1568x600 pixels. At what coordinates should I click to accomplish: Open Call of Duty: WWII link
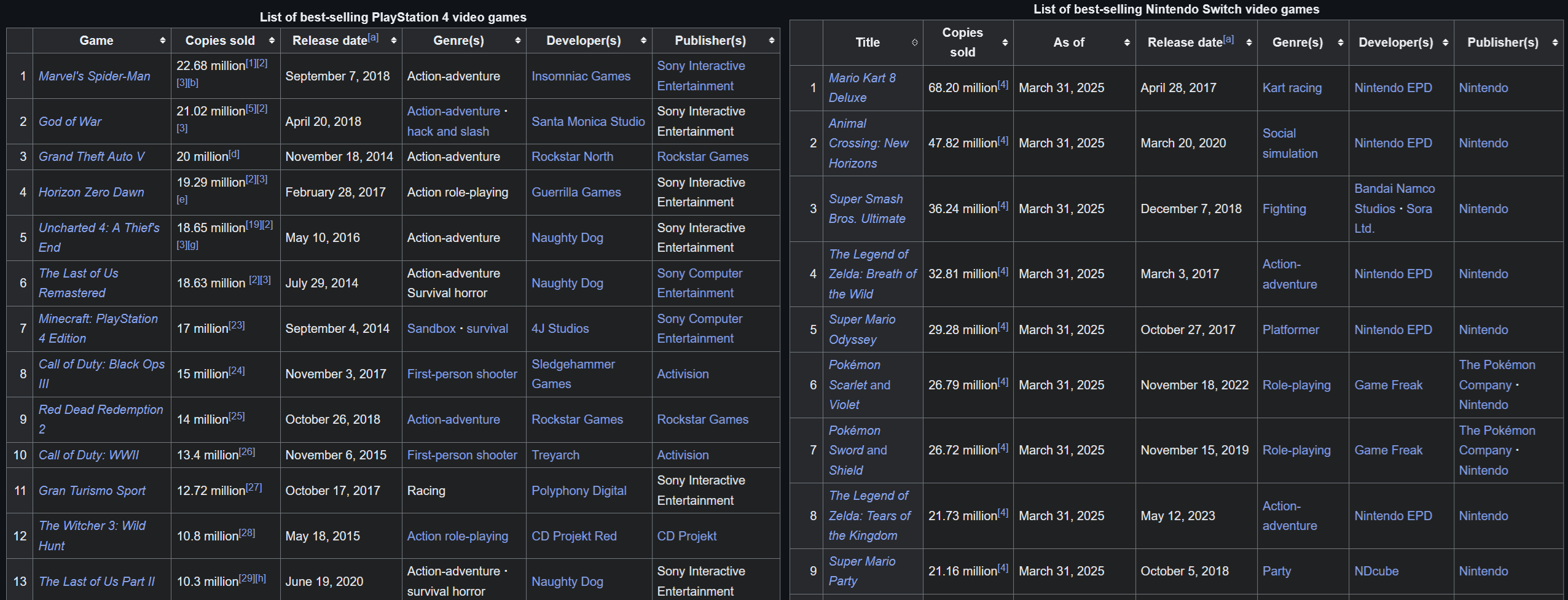[88, 455]
